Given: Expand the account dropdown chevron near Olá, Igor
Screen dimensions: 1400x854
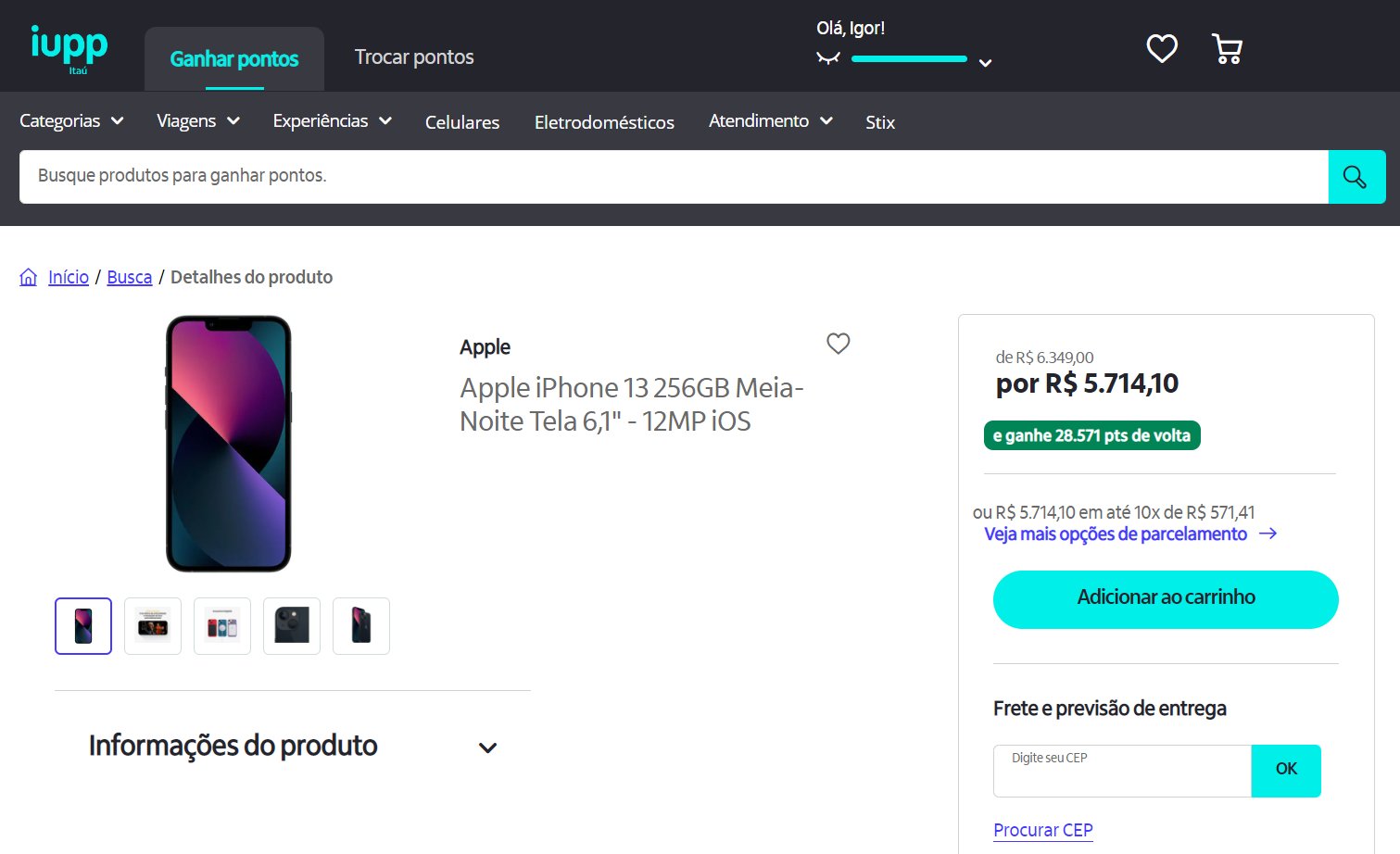Looking at the screenshot, I should point(986,62).
